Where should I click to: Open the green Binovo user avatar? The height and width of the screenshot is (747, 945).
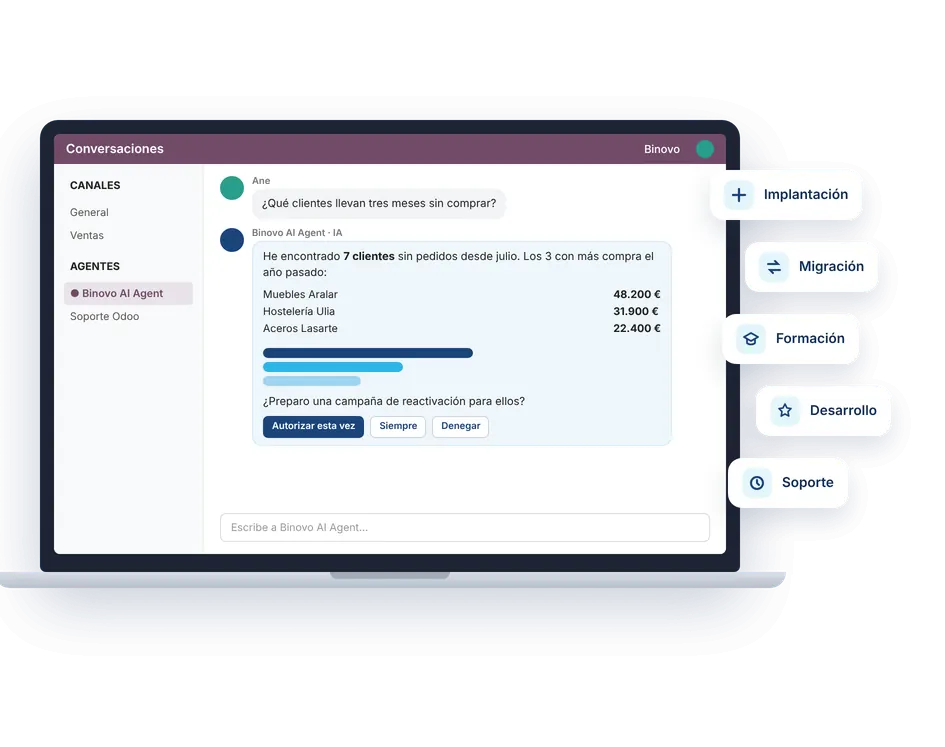pyautogui.click(x=705, y=149)
